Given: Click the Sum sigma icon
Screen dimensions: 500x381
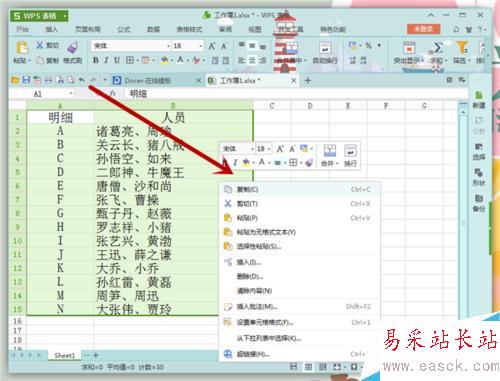Looking at the screenshot, I should (x=438, y=48).
